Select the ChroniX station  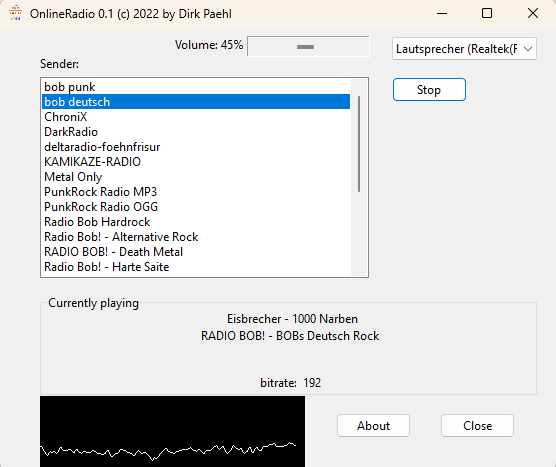(x=196, y=117)
